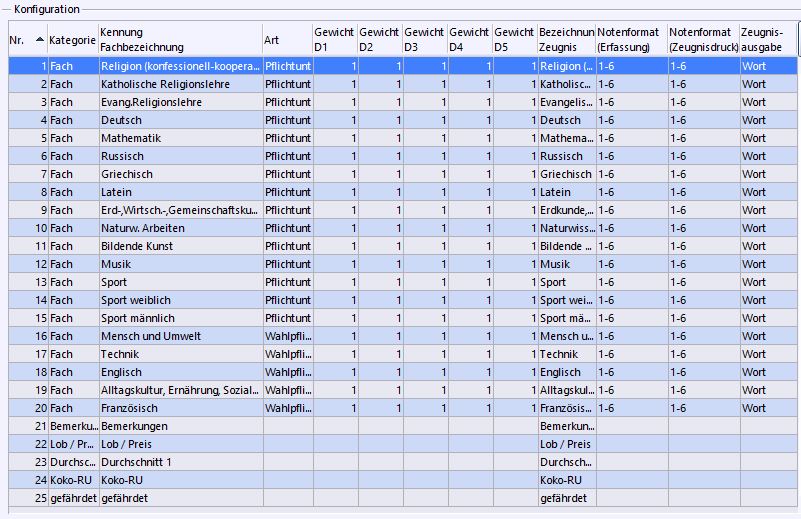Select the Mathematik cell in Fachbezeichnung column
The image size is (801, 519).
coord(179,138)
